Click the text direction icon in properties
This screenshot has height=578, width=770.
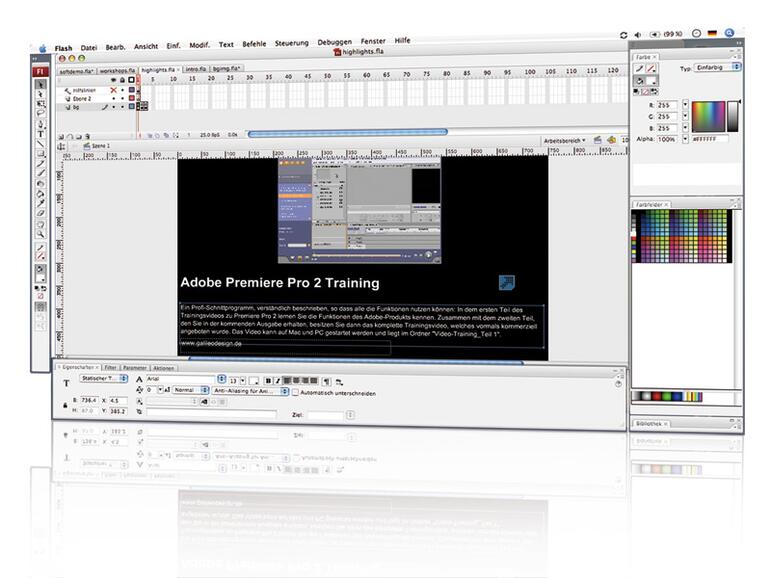point(339,382)
